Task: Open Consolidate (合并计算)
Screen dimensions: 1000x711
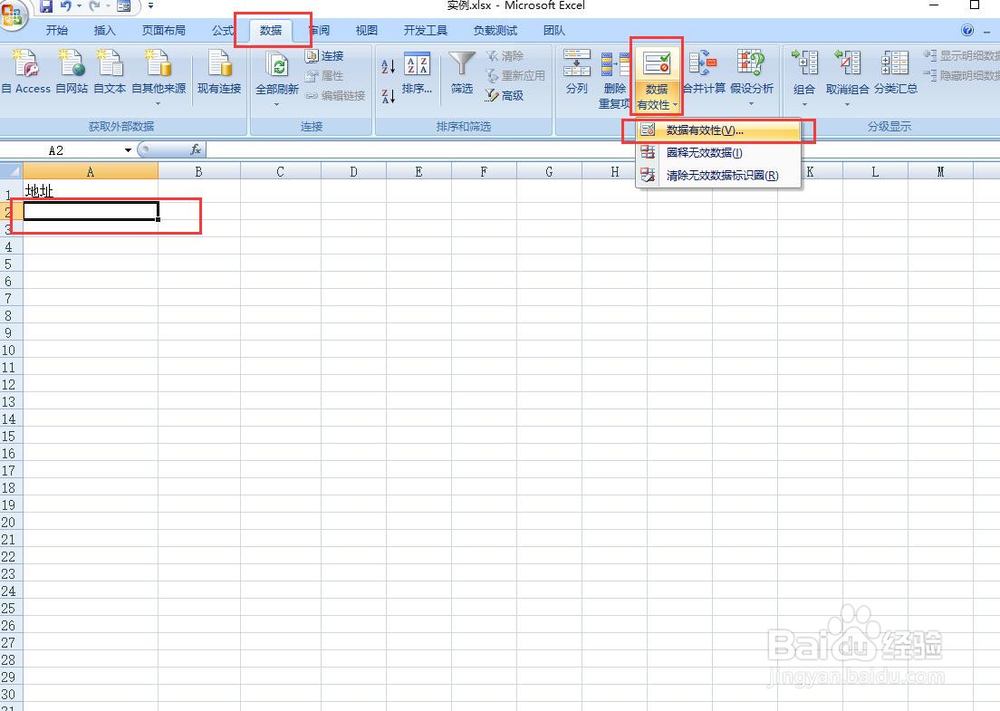Action: pos(703,73)
